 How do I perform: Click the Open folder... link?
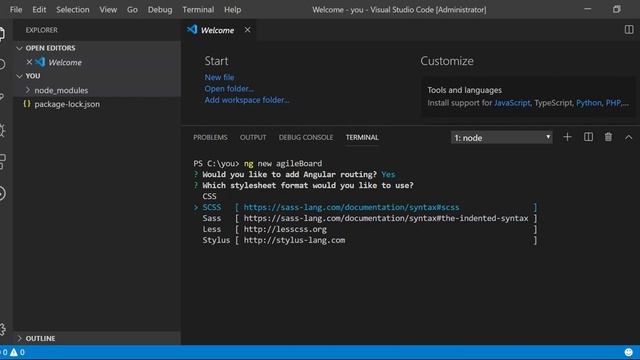point(229,89)
